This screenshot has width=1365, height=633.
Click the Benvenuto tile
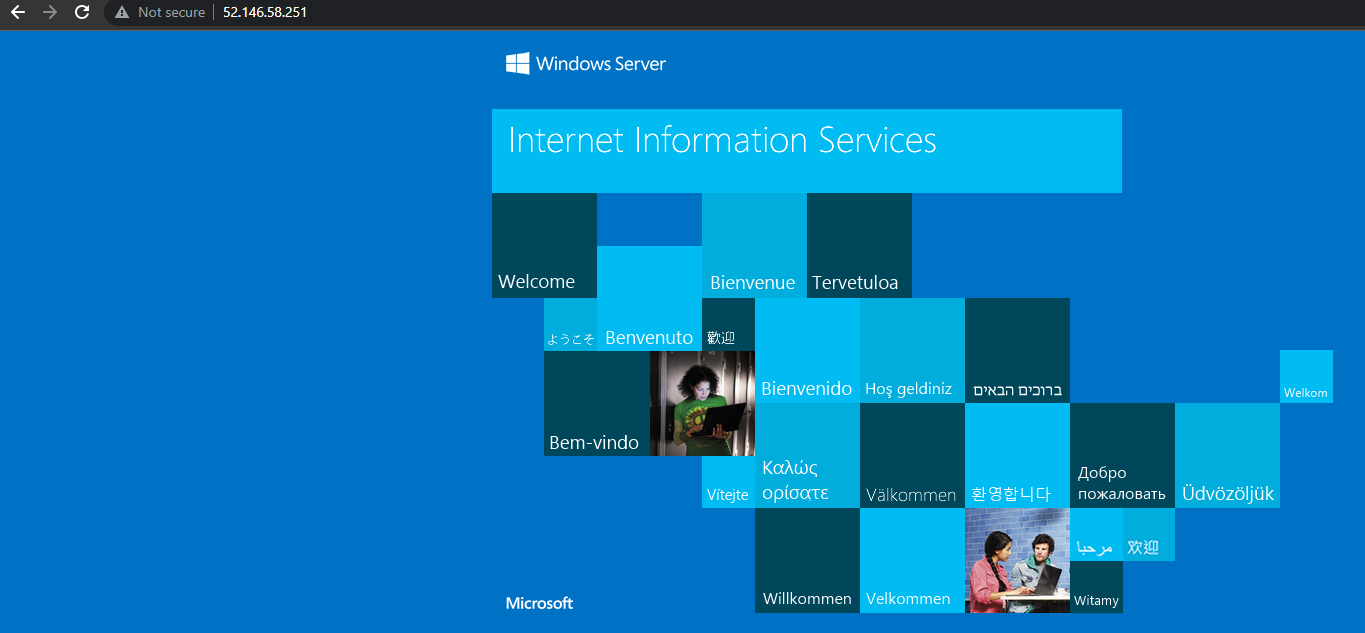coord(649,300)
